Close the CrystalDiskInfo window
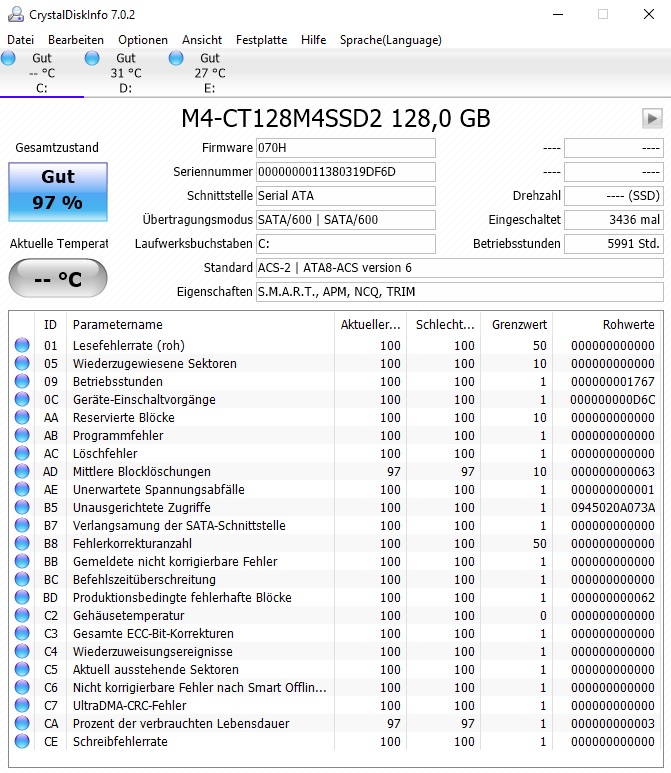Viewport: 671px width, 773px height. point(649,14)
